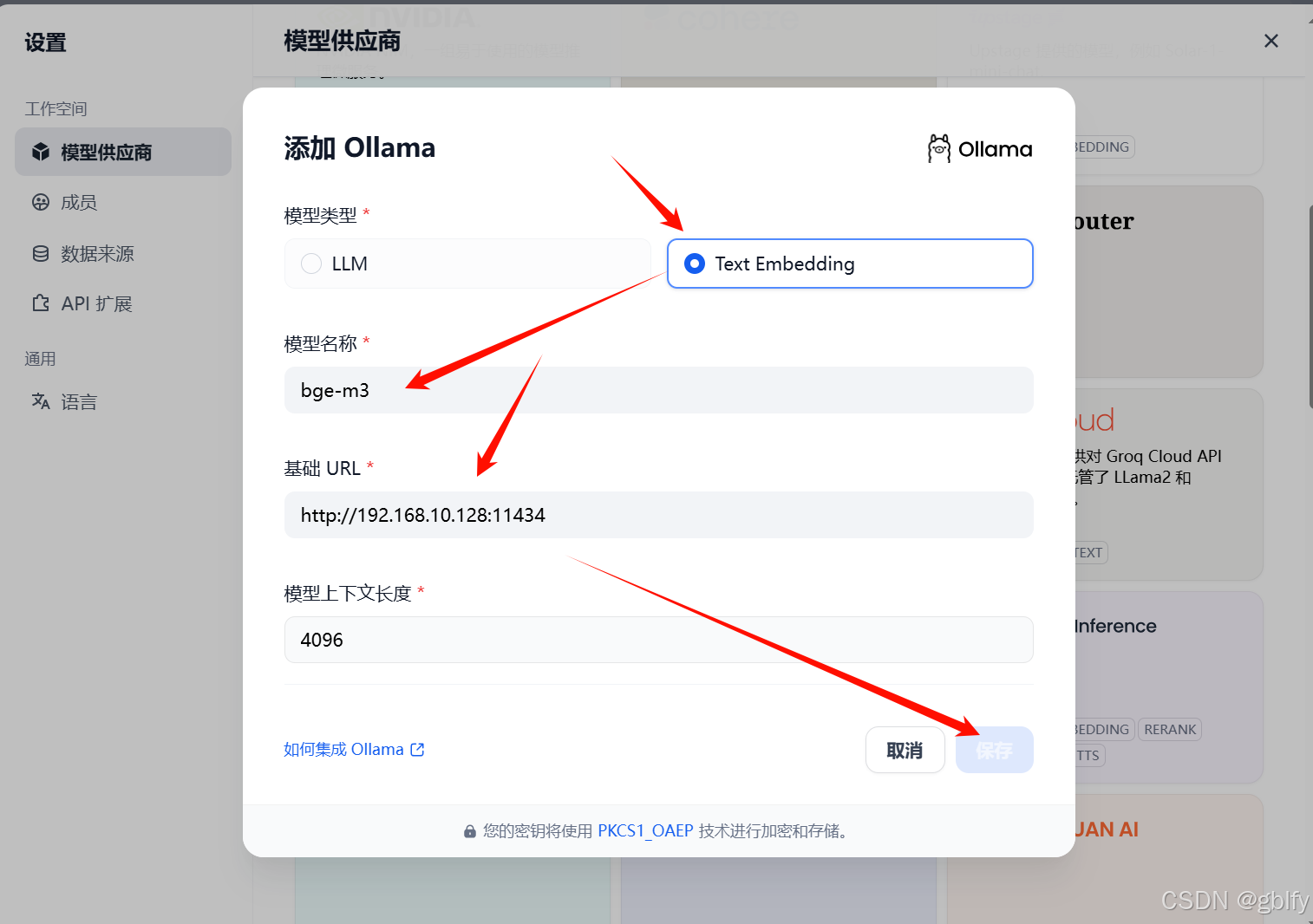This screenshot has height=924, width=1313.
Task: Click the model name field containing bge-m3
Action: [x=659, y=390]
